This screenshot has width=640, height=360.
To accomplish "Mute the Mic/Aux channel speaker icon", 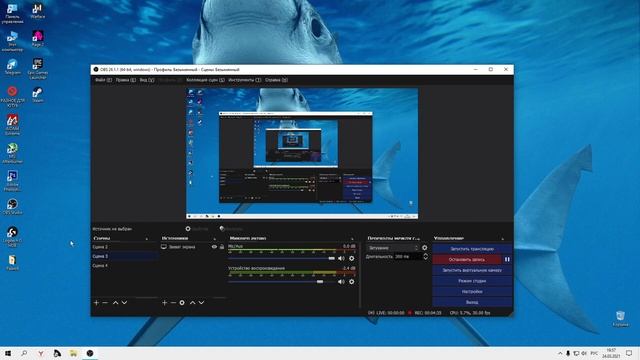I will [341, 258].
